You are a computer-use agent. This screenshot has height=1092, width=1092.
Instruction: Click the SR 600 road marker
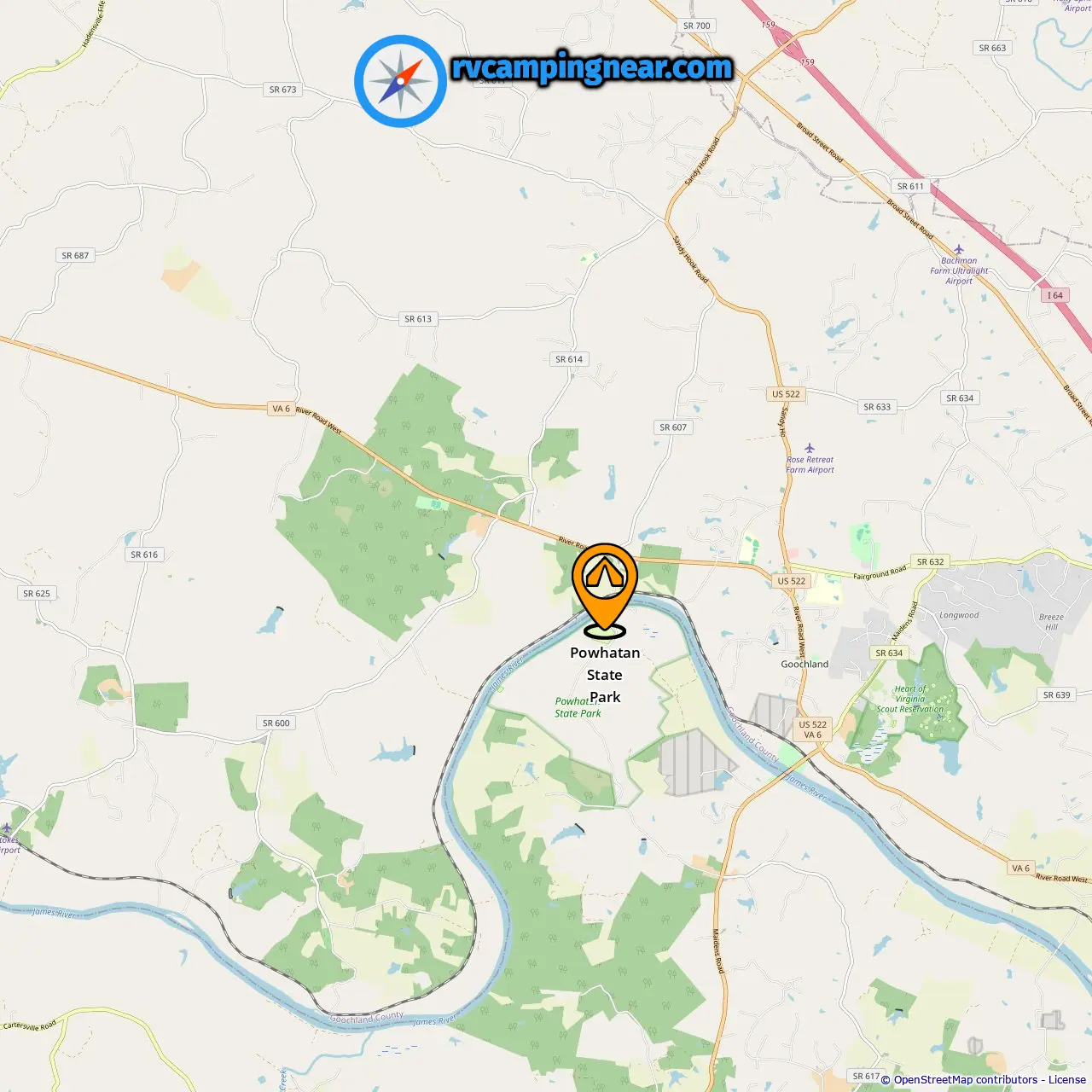pyautogui.click(x=276, y=723)
